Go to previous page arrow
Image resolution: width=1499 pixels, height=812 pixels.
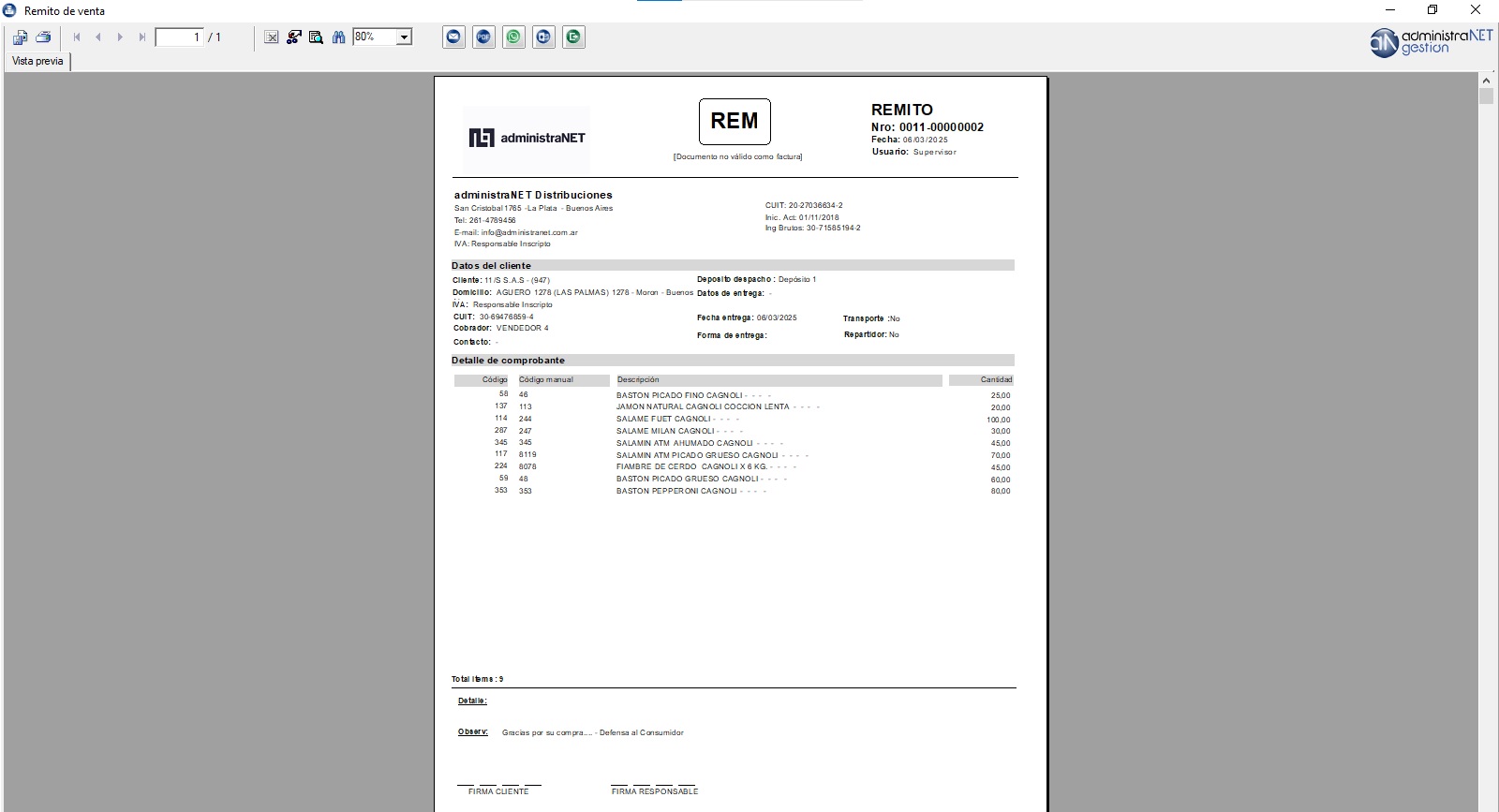pos(98,37)
